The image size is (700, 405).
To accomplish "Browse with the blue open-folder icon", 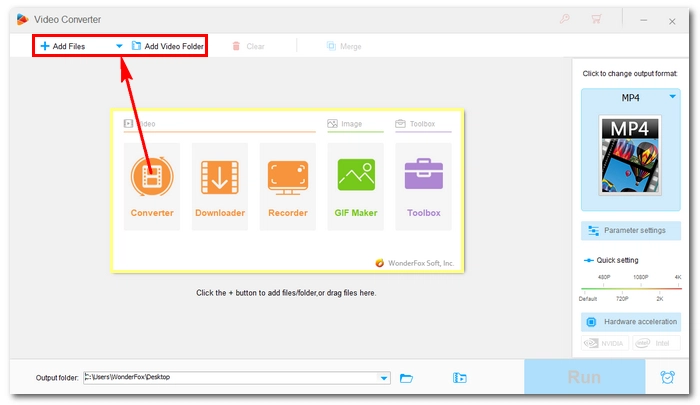I will tap(406, 378).
